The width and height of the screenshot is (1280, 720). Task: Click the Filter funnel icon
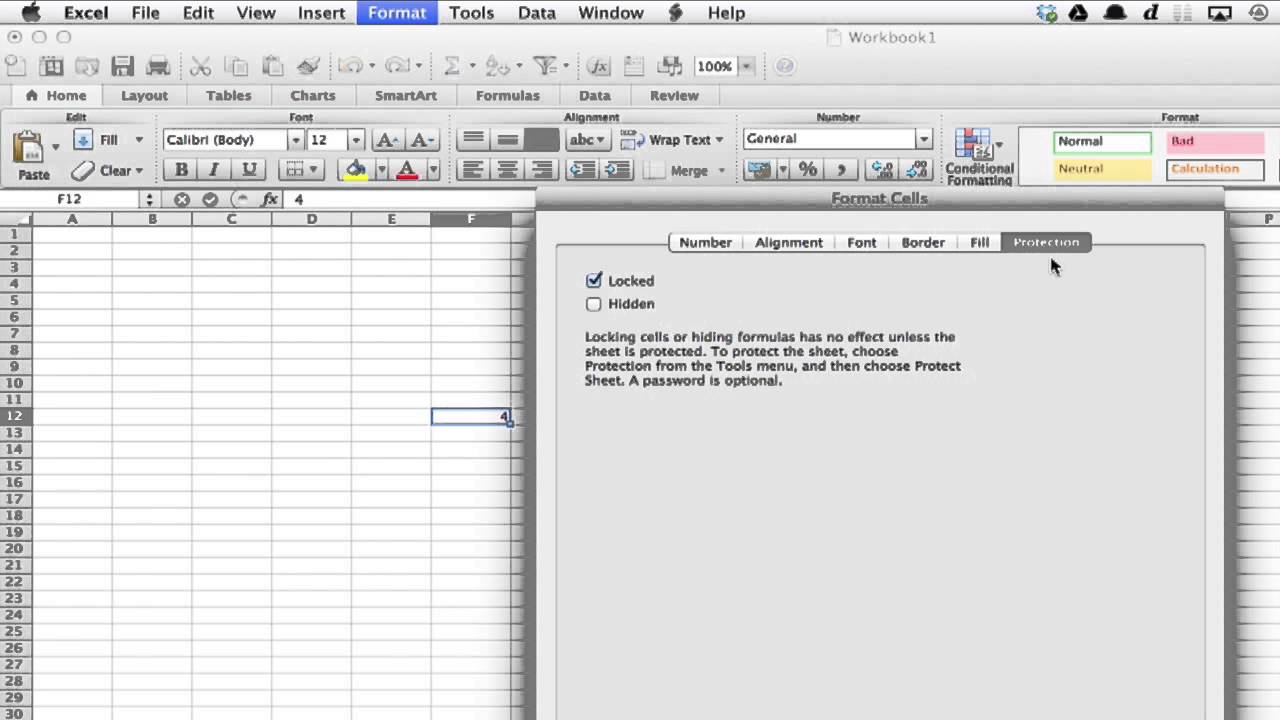point(545,66)
